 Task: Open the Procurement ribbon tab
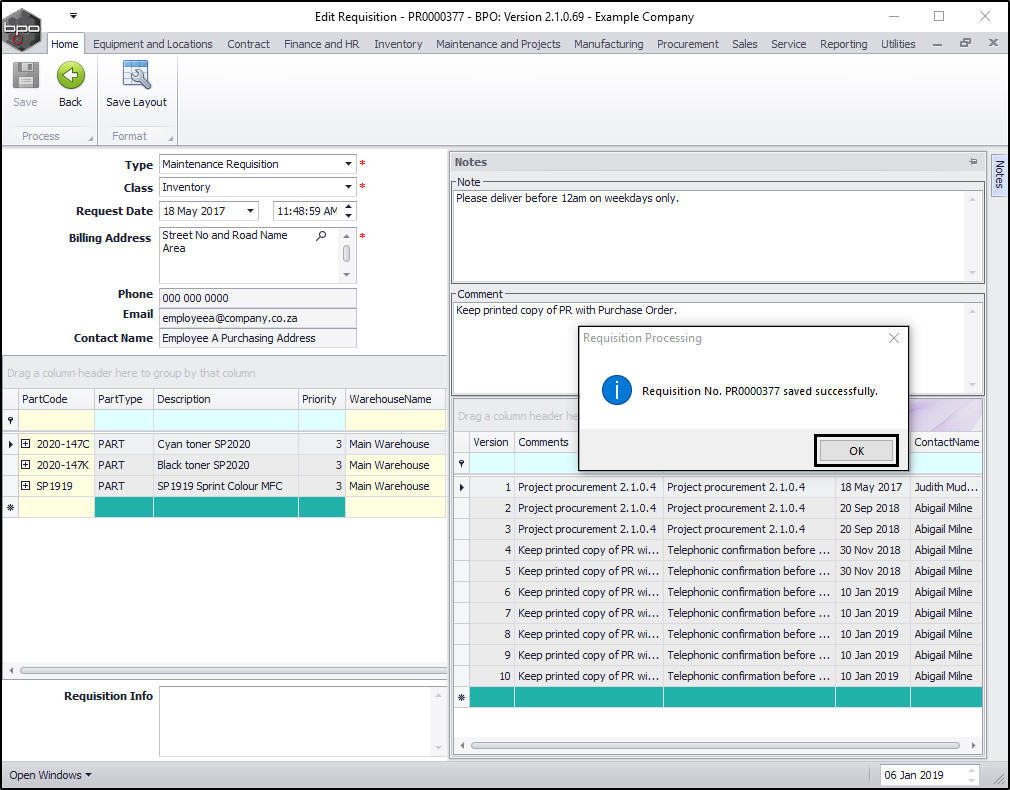pyautogui.click(x=687, y=44)
